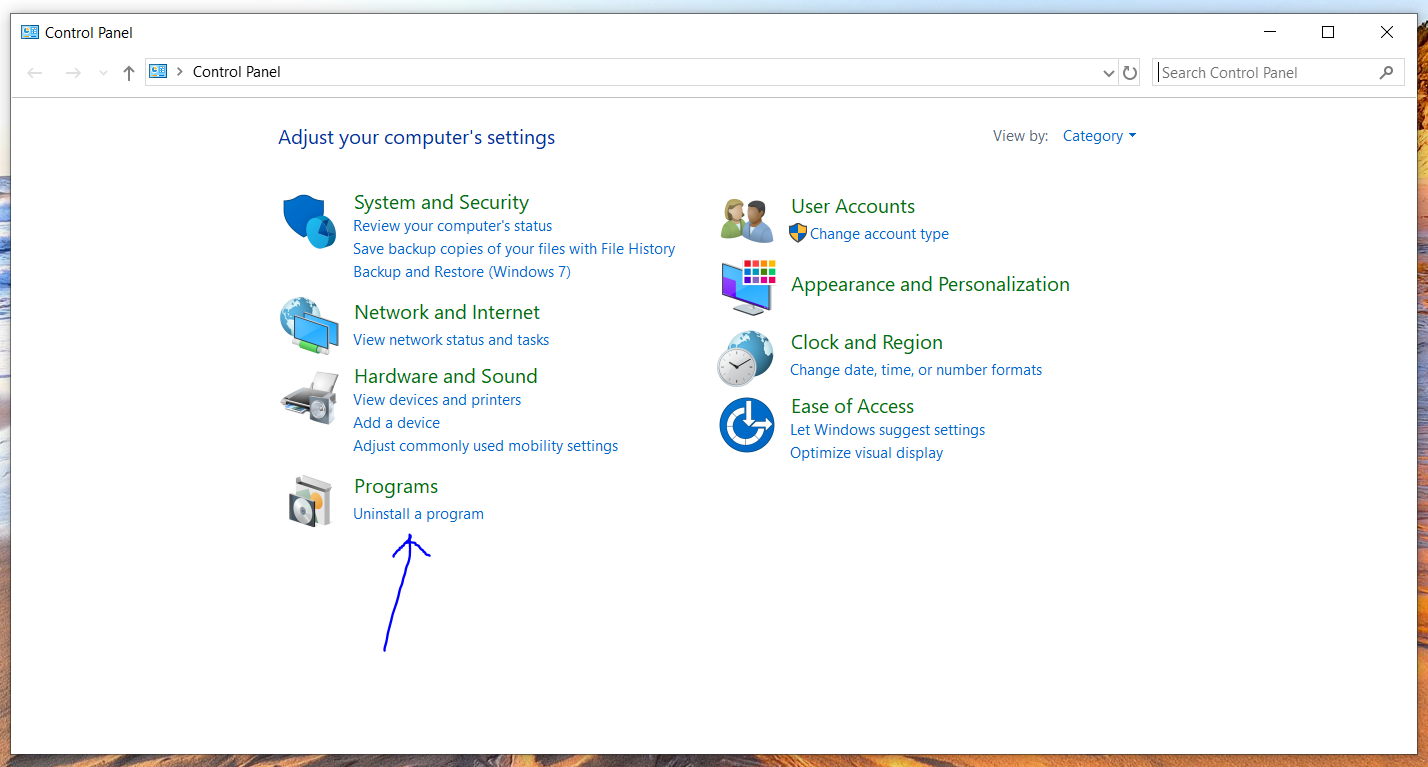Screen dimensions: 1428x767
Task: Open Hardware and Sound heading
Action: point(446,376)
